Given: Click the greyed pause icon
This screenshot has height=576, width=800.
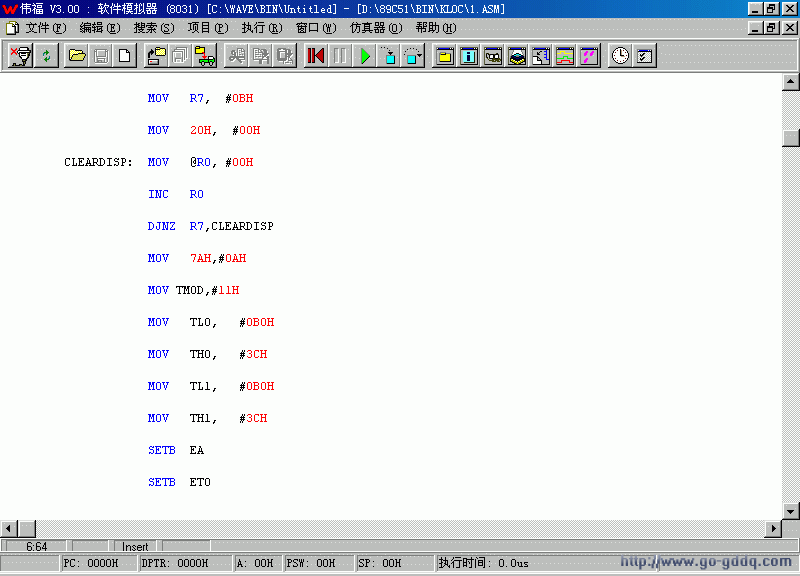Looking at the screenshot, I should tap(340, 56).
